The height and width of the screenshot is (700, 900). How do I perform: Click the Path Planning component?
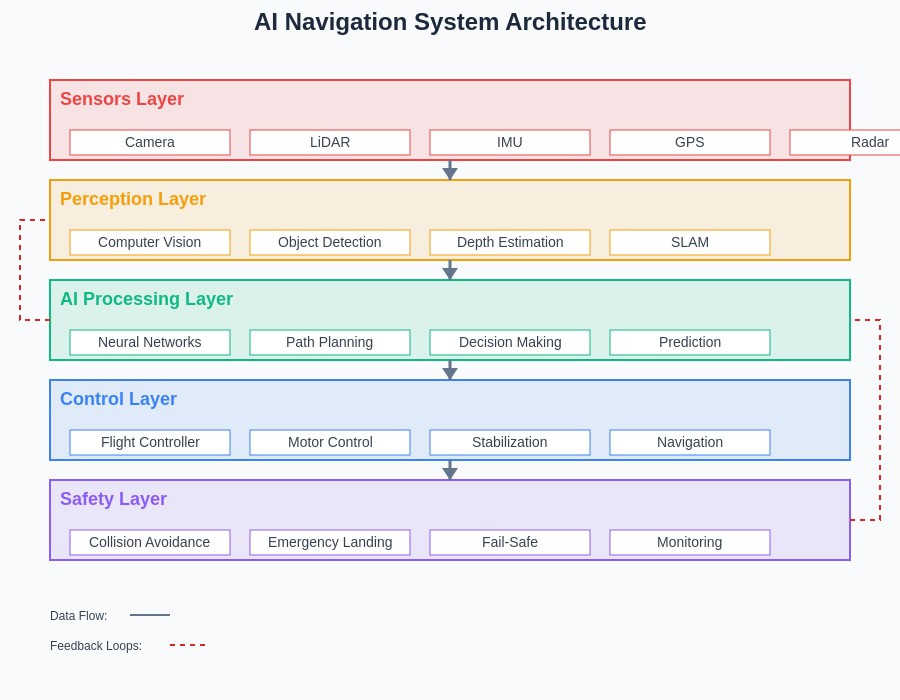click(330, 342)
